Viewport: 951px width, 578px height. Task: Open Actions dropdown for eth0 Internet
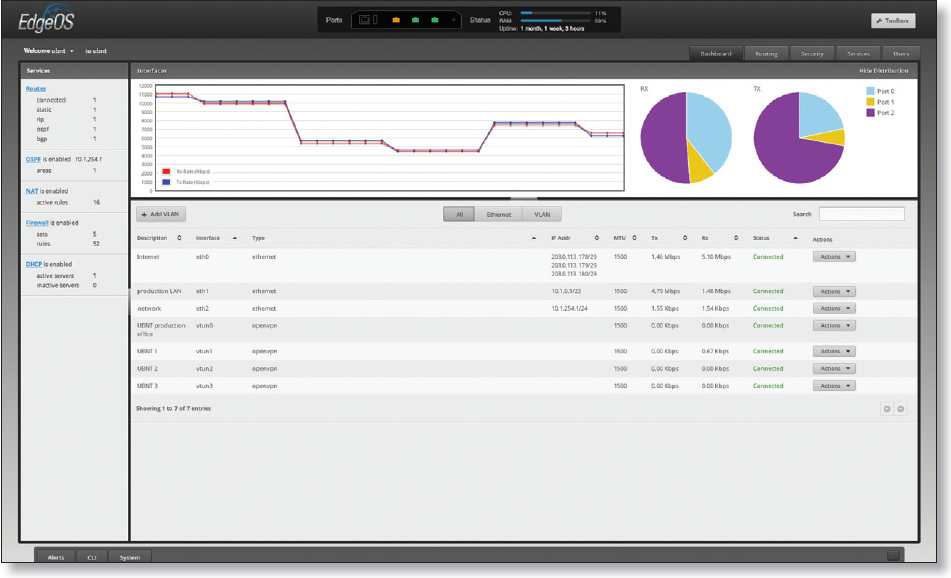(x=834, y=257)
